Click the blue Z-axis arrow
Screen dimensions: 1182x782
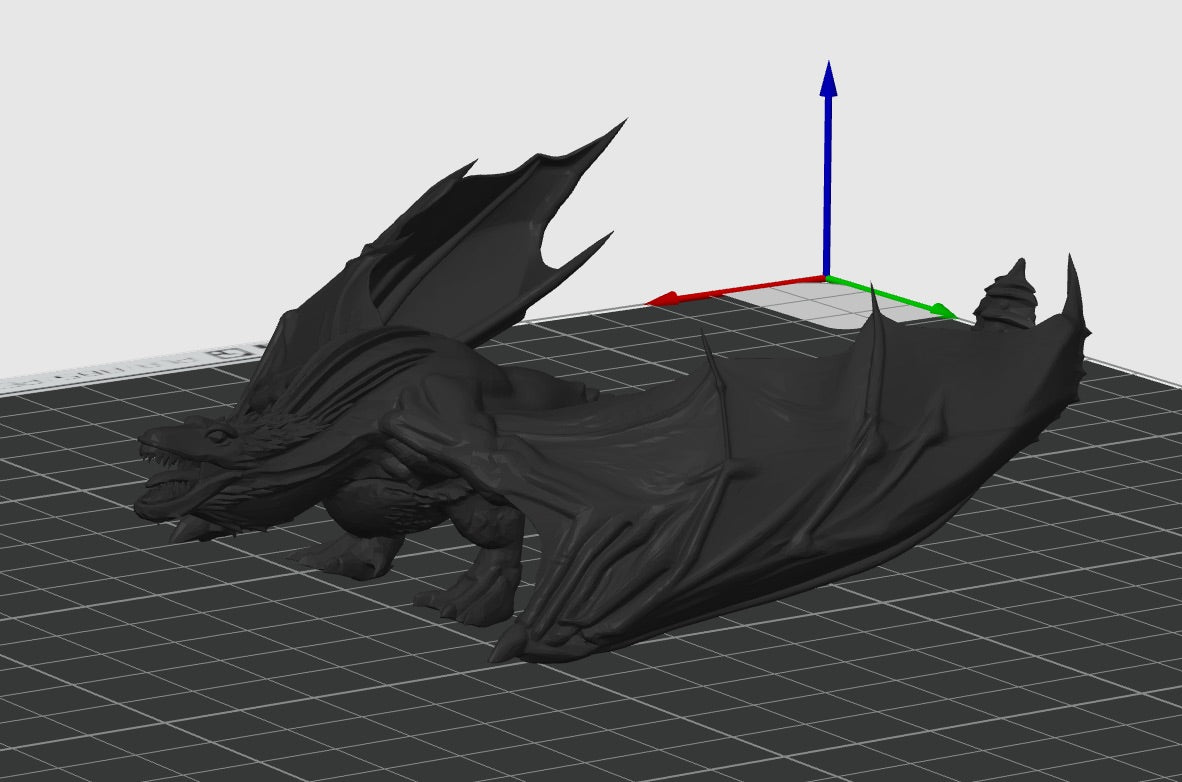coord(828,169)
